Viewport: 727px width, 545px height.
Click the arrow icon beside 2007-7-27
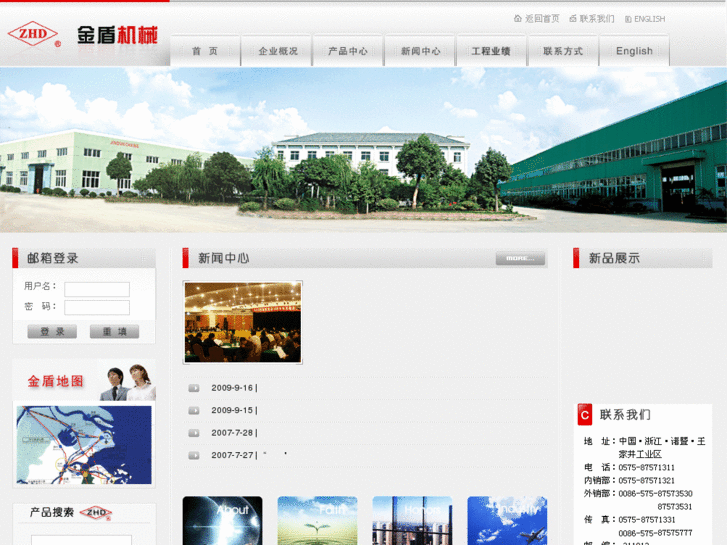pos(194,455)
